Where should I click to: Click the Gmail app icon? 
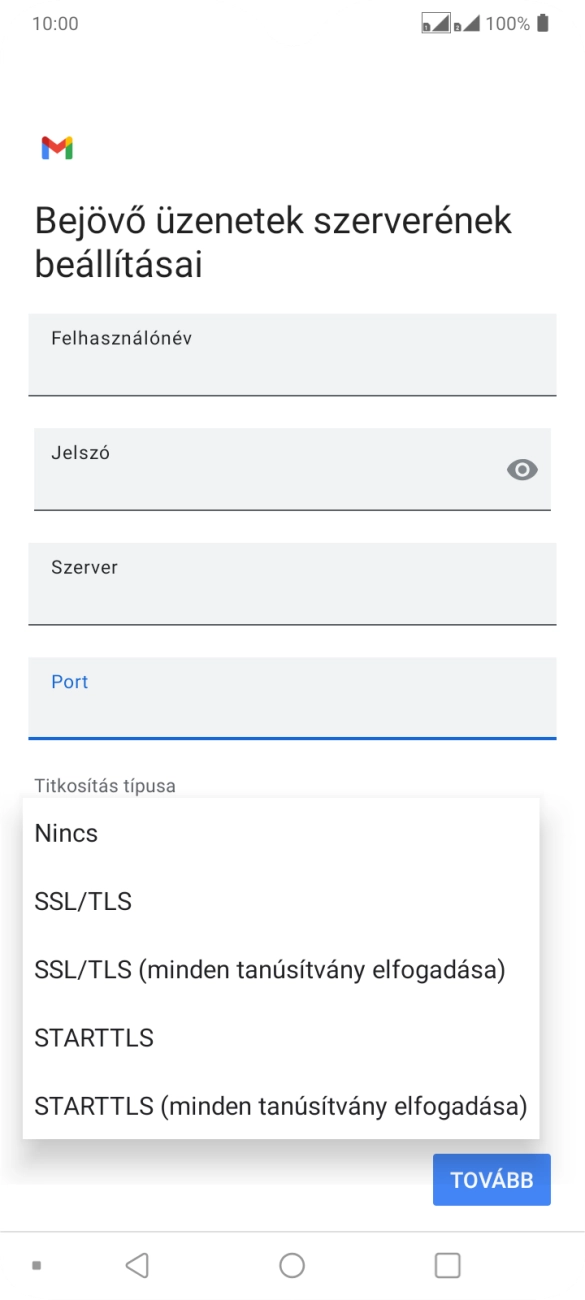(58, 148)
